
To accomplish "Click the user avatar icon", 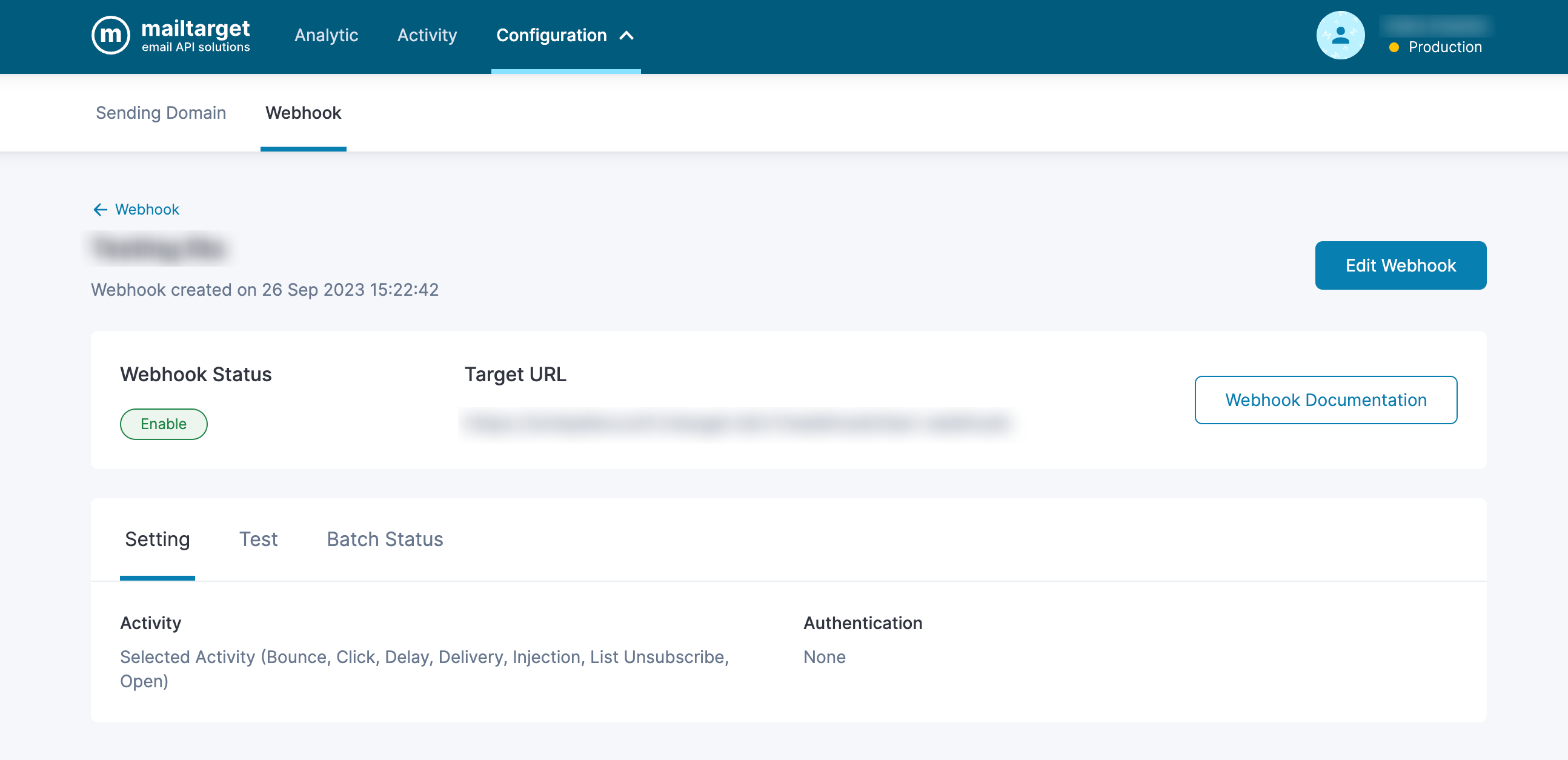I will click(1340, 35).
